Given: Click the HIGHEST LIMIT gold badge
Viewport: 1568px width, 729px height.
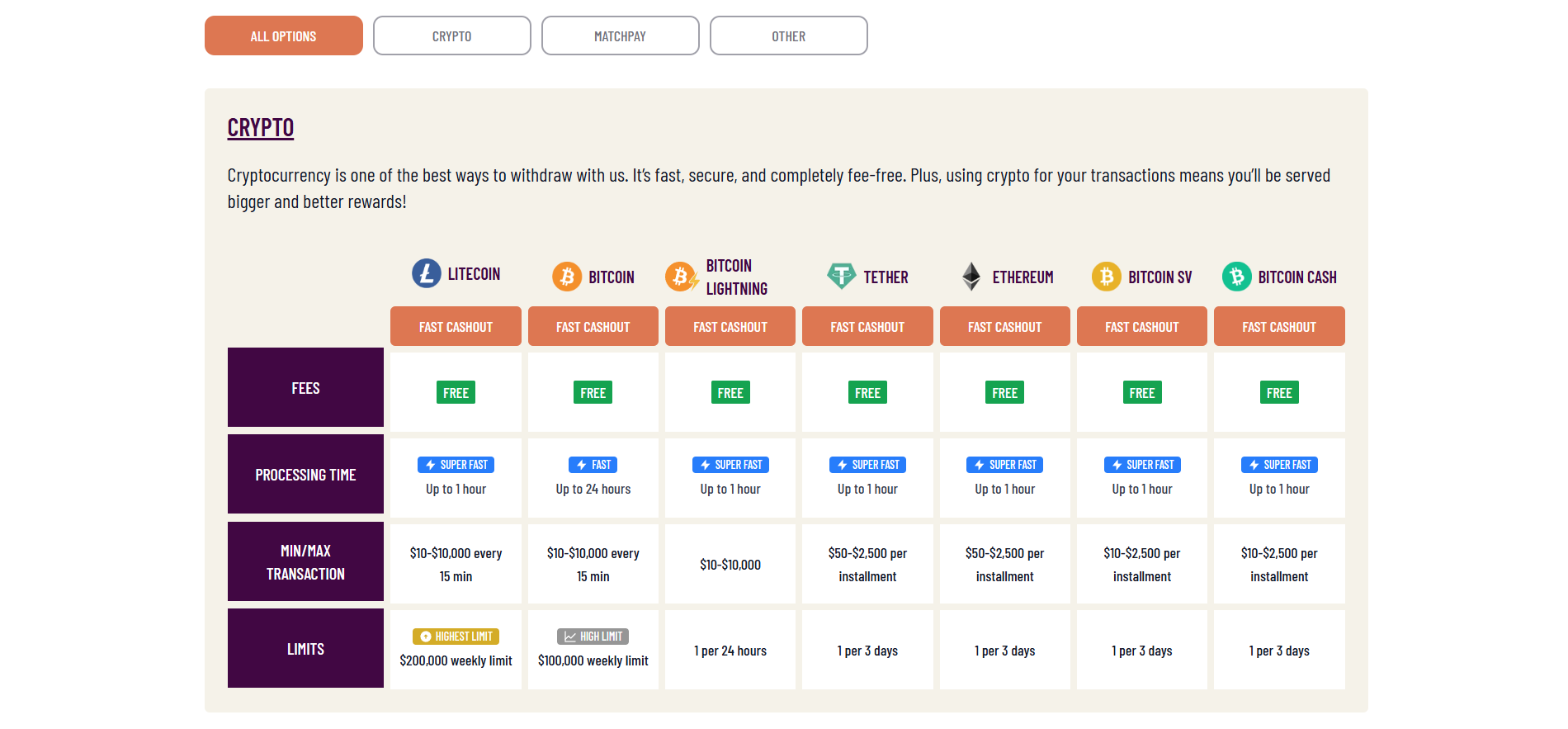Looking at the screenshot, I should click(x=456, y=637).
